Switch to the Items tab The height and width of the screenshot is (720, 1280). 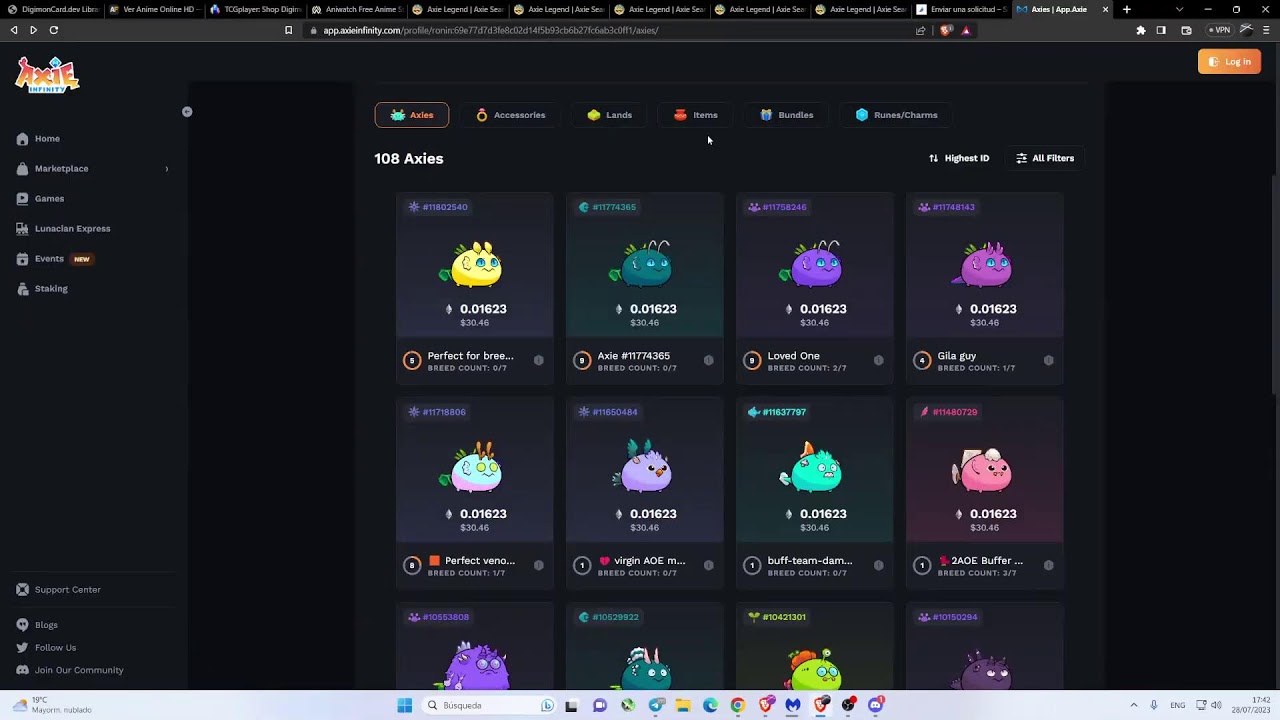click(x=695, y=115)
